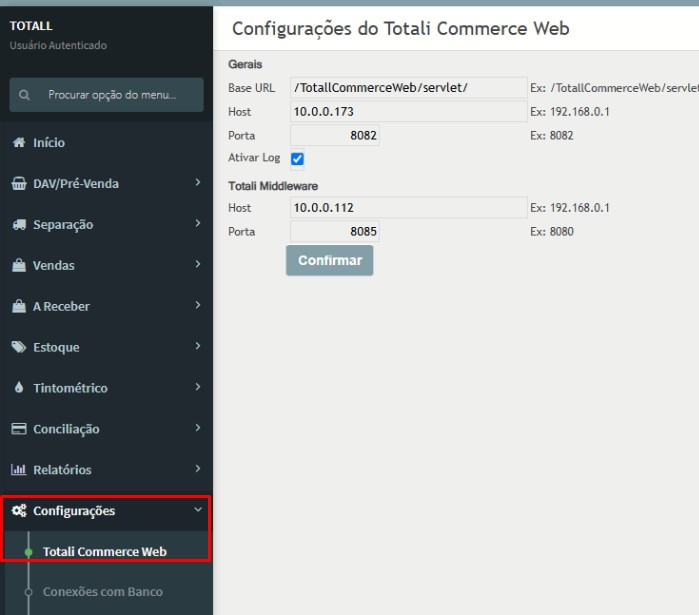Click the Usuário Autenticado text

coord(58,45)
